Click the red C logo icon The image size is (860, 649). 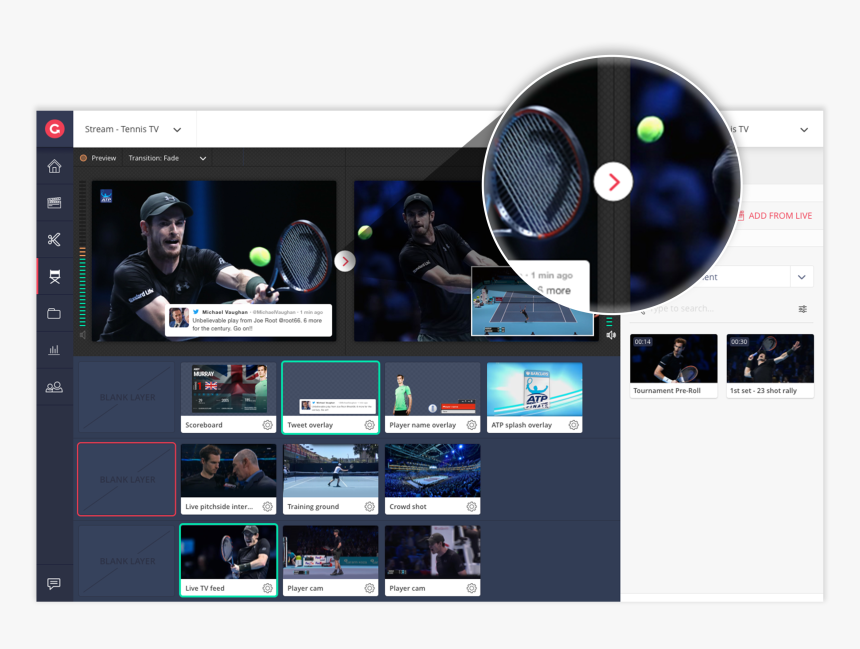[x=54, y=129]
